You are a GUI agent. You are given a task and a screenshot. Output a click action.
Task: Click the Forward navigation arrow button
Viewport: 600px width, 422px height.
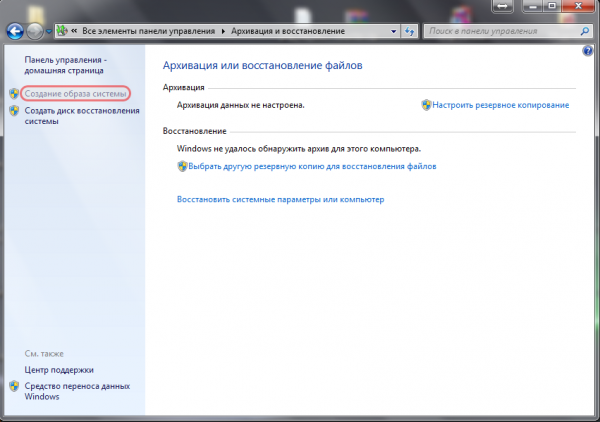(36, 31)
